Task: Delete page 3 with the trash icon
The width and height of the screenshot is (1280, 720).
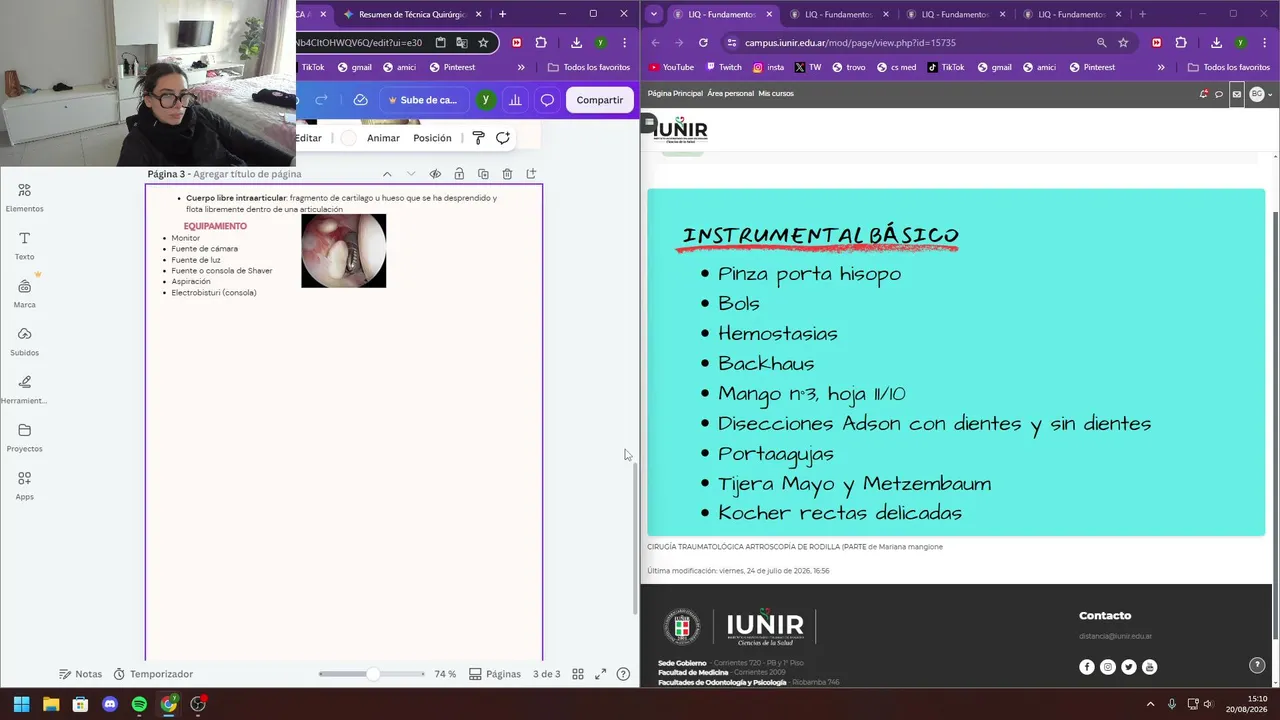Action: [x=507, y=174]
